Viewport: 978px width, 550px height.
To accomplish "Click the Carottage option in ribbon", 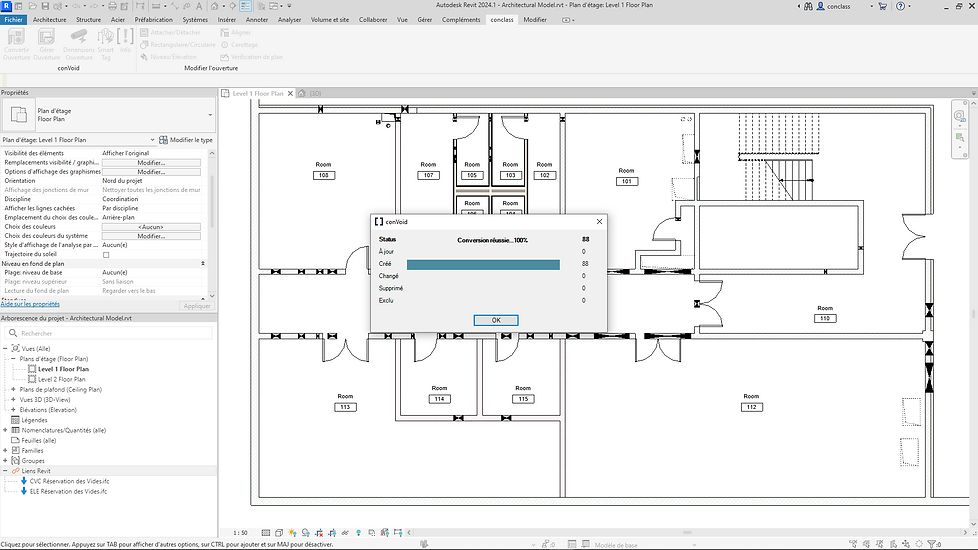I will click(239, 44).
